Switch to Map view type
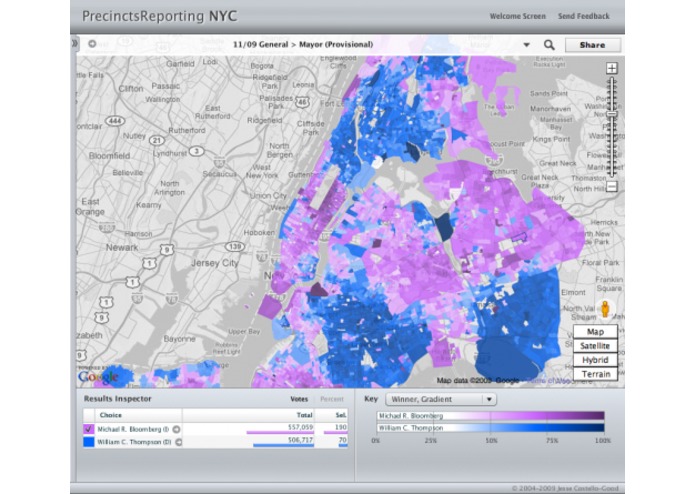 595,332
